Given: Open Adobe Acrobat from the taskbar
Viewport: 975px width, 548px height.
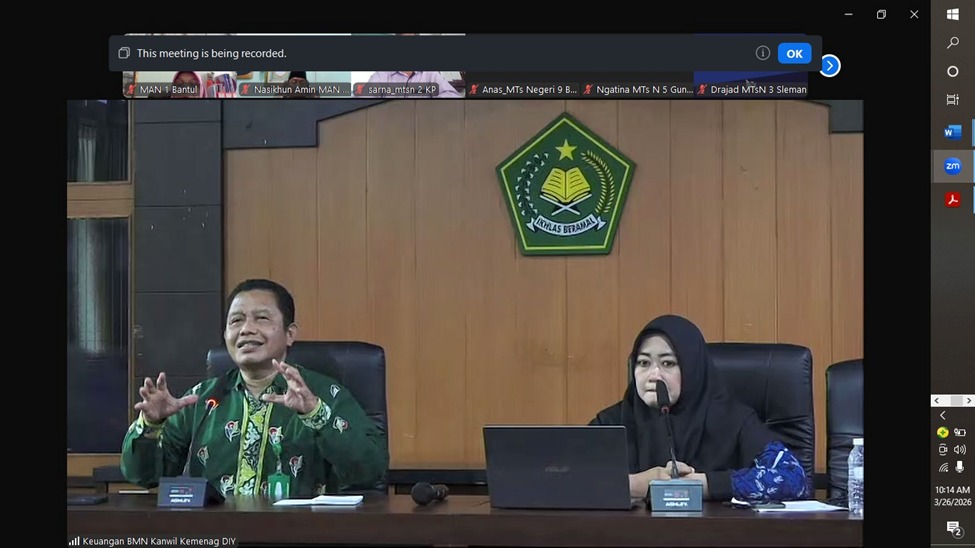Looking at the screenshot, I should point(953,200).
